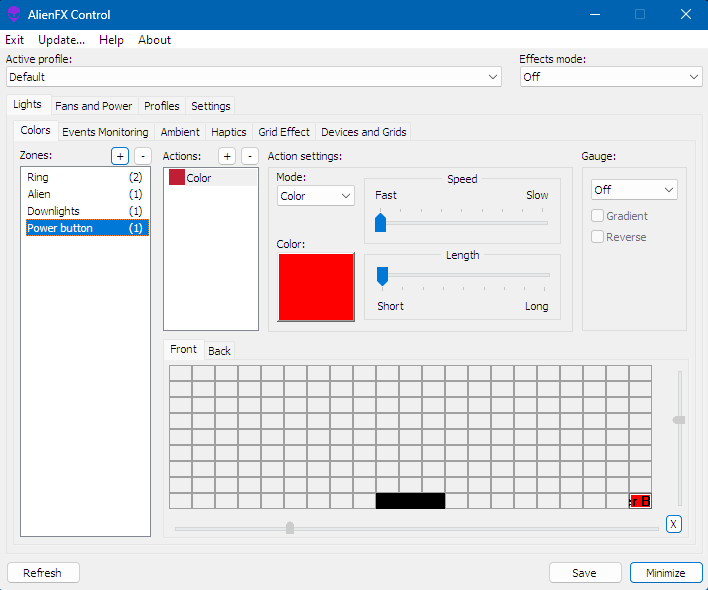This screenshot has height=590, width=708.
Task: Select the Color action in Actions list
Action: (211, 177)
